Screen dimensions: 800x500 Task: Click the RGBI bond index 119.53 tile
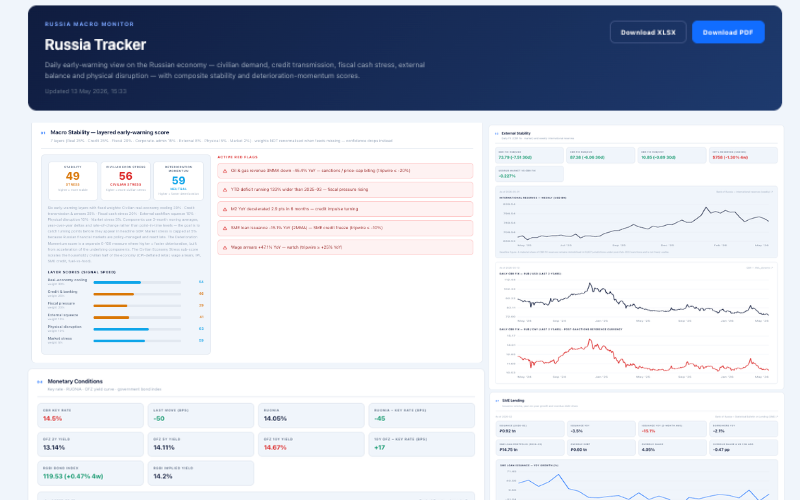click(x=90, y=473)
